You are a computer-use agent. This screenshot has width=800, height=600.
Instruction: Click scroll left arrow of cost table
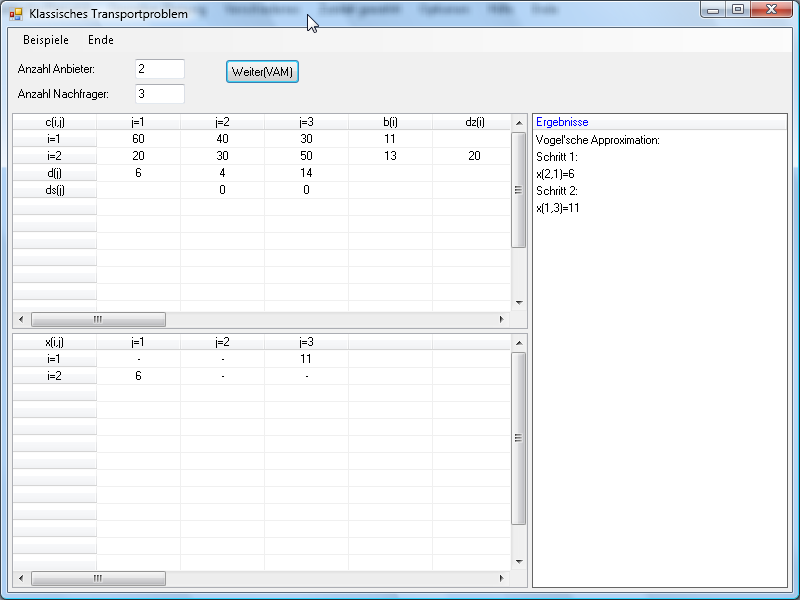(22, 320)
